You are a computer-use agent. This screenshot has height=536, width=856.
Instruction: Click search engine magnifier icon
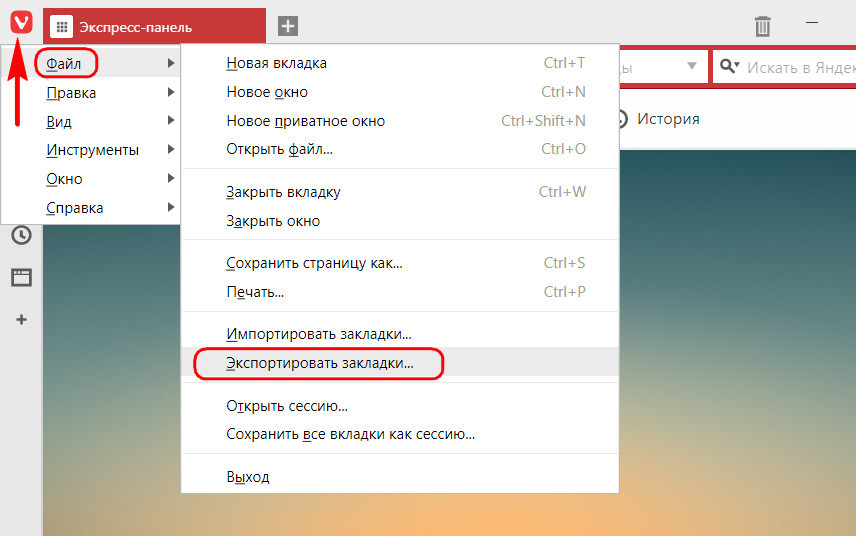[x=729, y=67]
